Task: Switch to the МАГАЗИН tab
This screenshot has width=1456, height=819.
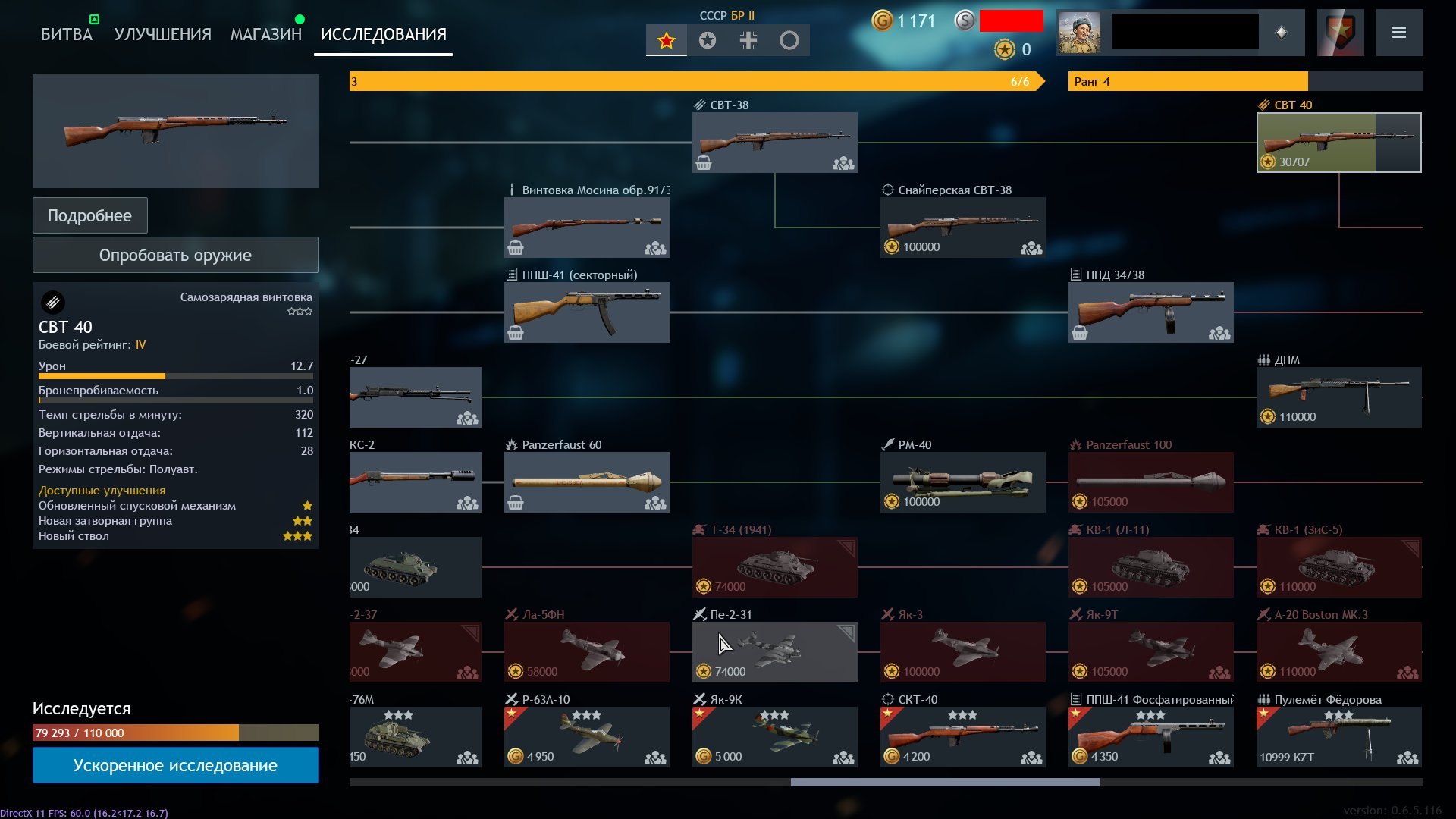Action: [266, 34]
